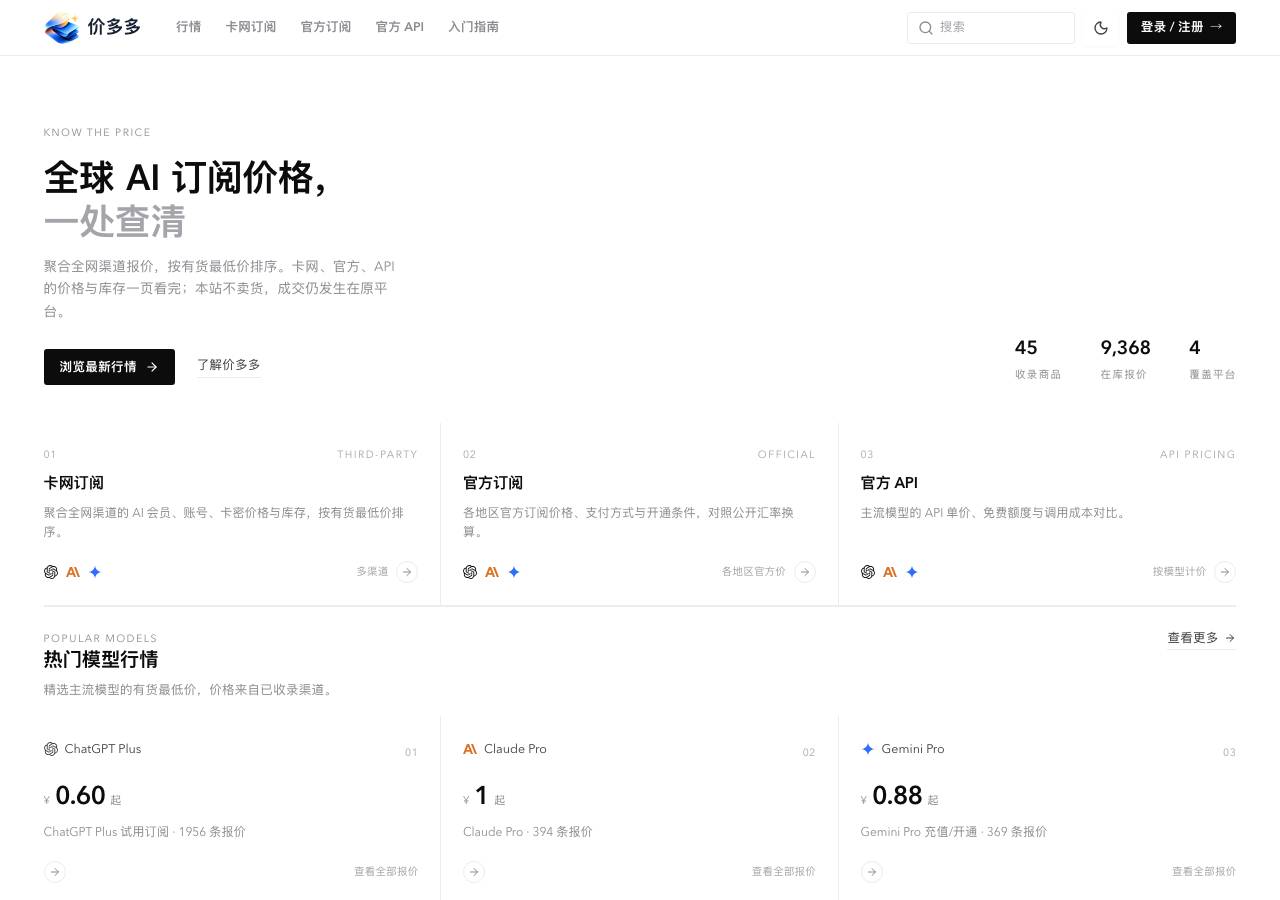Click the Claude Pro price 1
Image resolution: width=1280 pixels, height=900 pixels.
pyautogui.click(x=481, y=796)
